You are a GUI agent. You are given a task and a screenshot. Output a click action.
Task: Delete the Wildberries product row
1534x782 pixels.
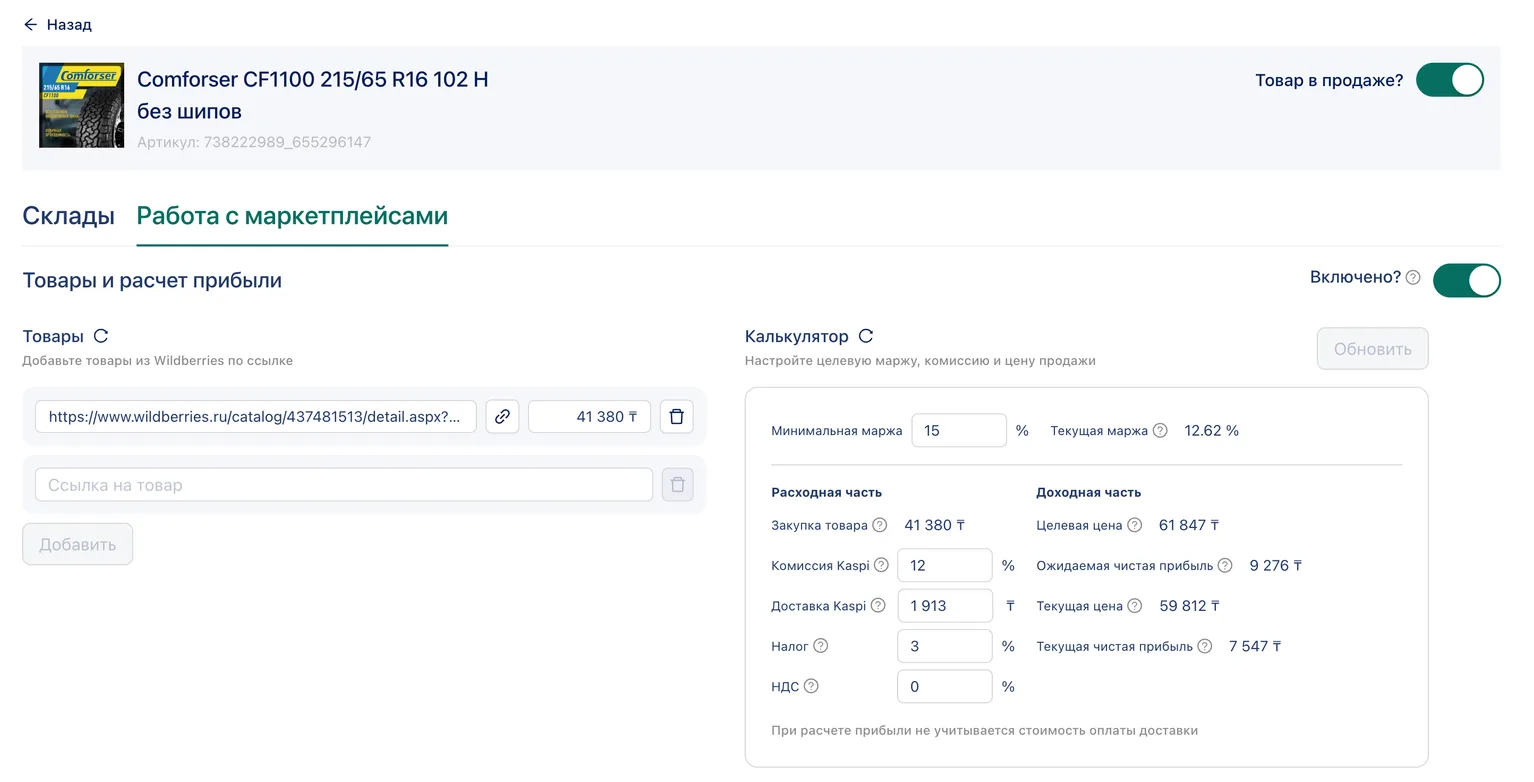[x=676, y=416]
